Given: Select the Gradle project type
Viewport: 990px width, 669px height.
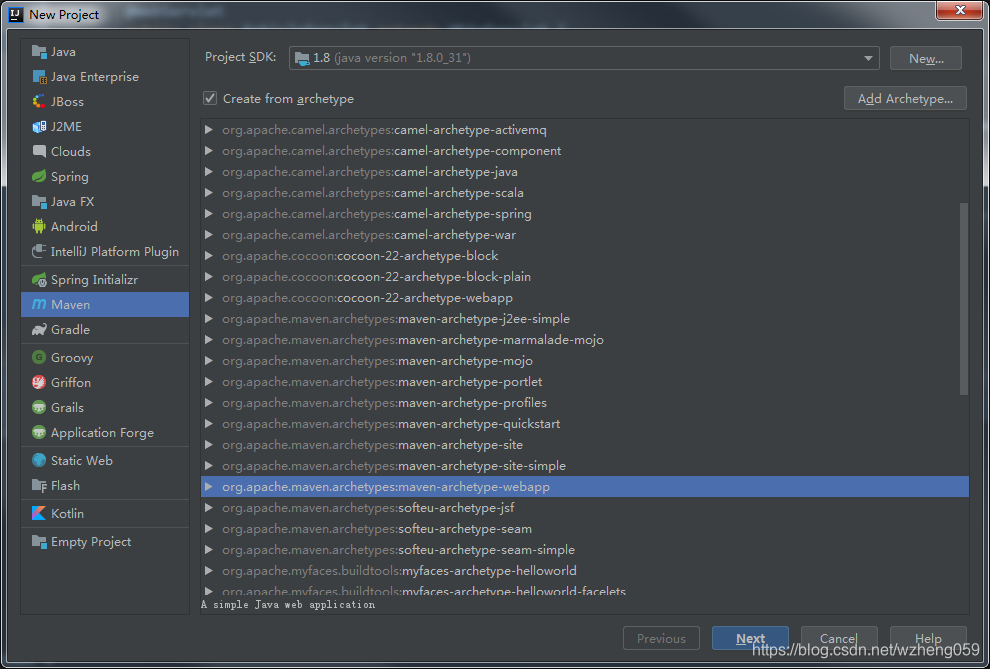Looking at the screenshot, I should (x=105, y=329).
